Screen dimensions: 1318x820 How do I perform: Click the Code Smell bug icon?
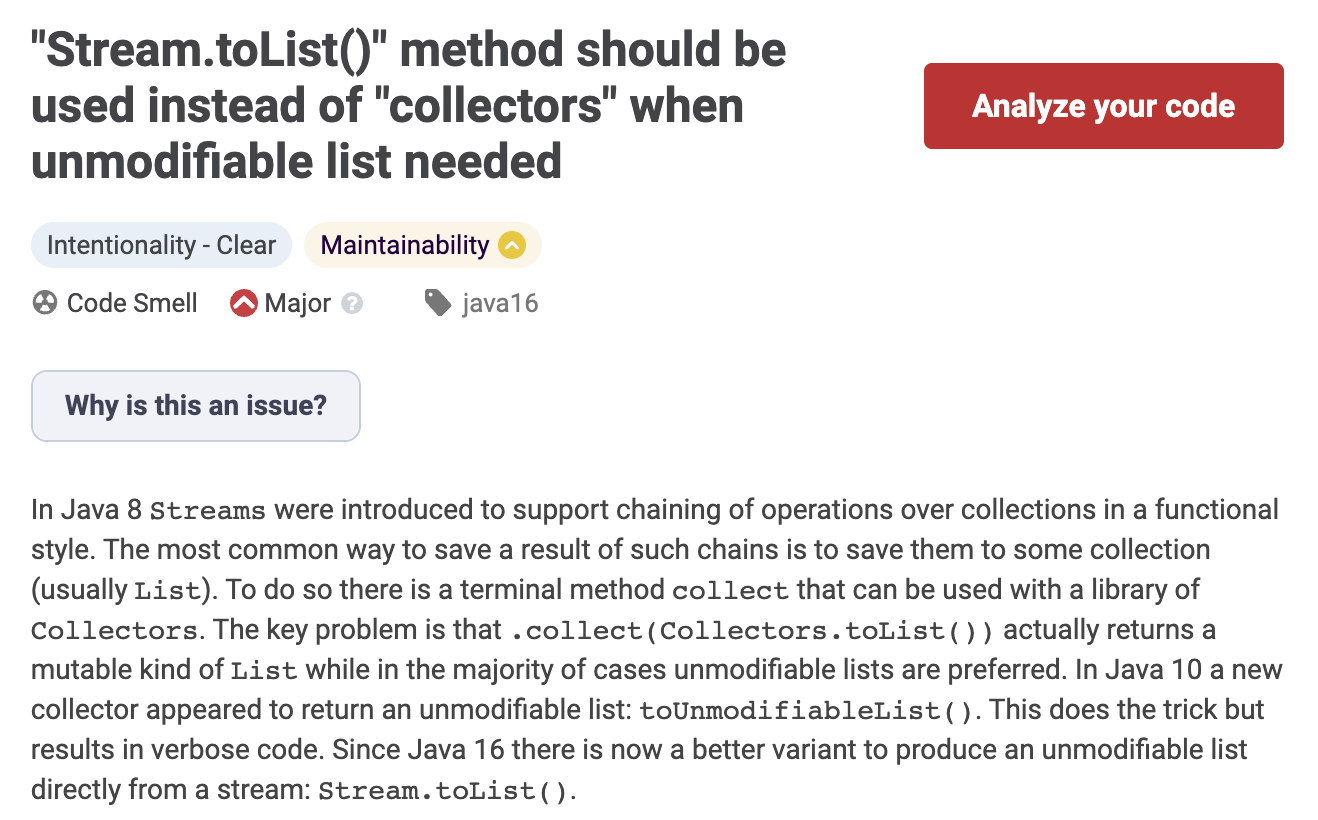[45, 303]
